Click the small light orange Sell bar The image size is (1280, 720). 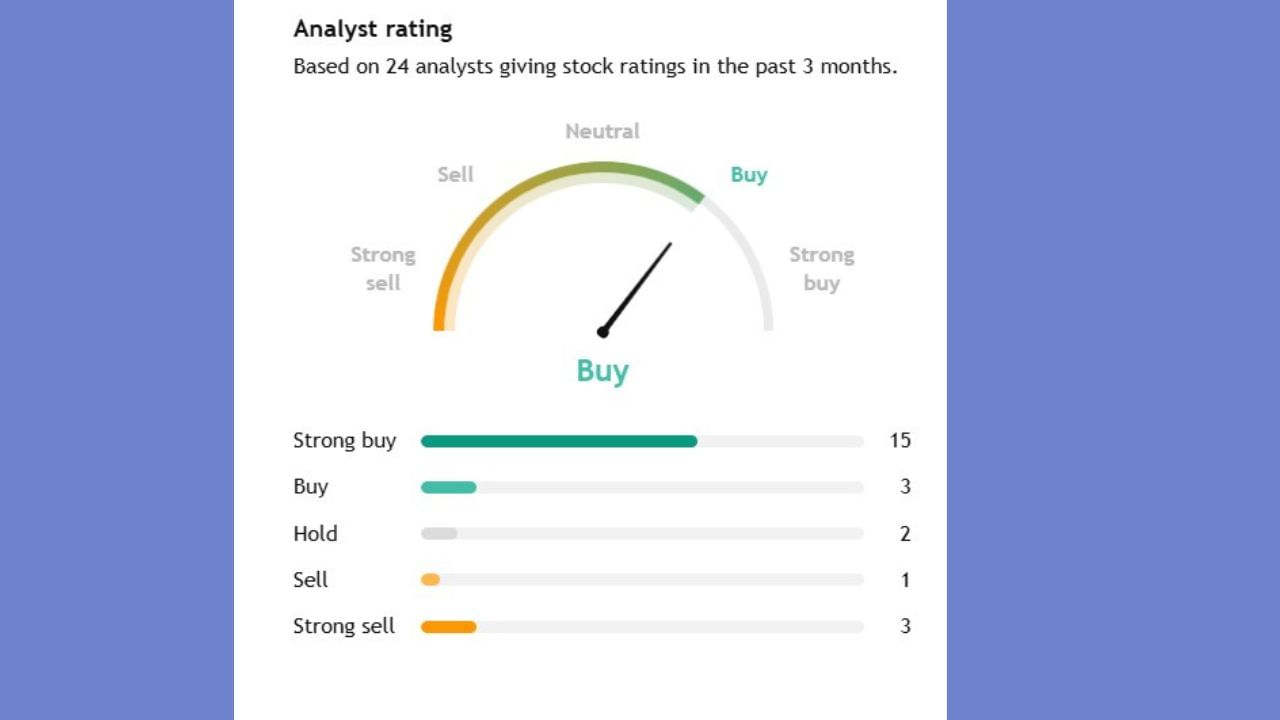click(430, 580)
